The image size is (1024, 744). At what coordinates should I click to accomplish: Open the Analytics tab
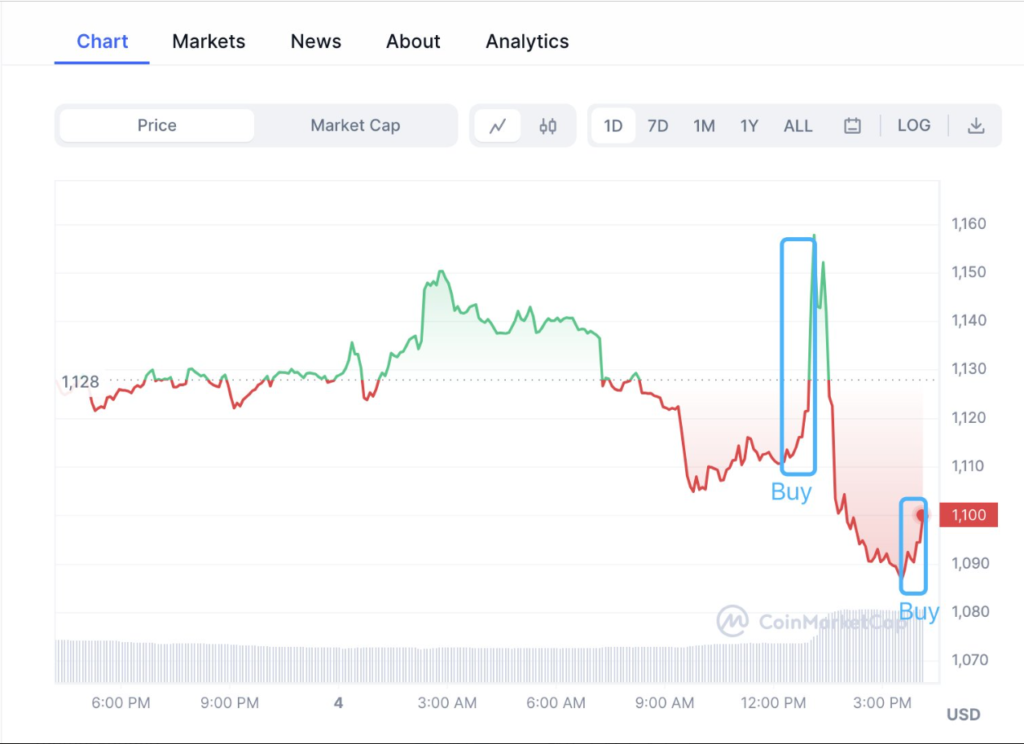pos(527,42)
